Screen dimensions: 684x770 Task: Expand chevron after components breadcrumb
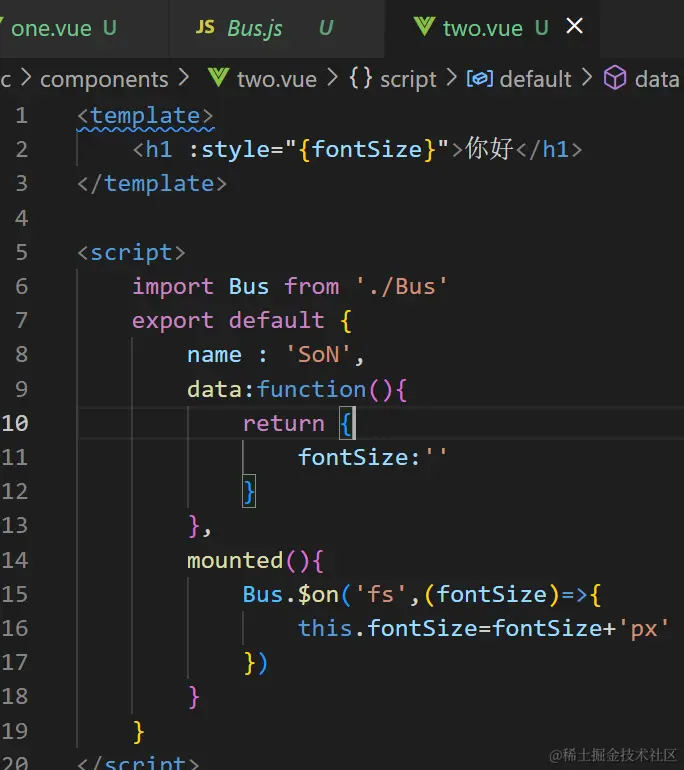[184, 78]
